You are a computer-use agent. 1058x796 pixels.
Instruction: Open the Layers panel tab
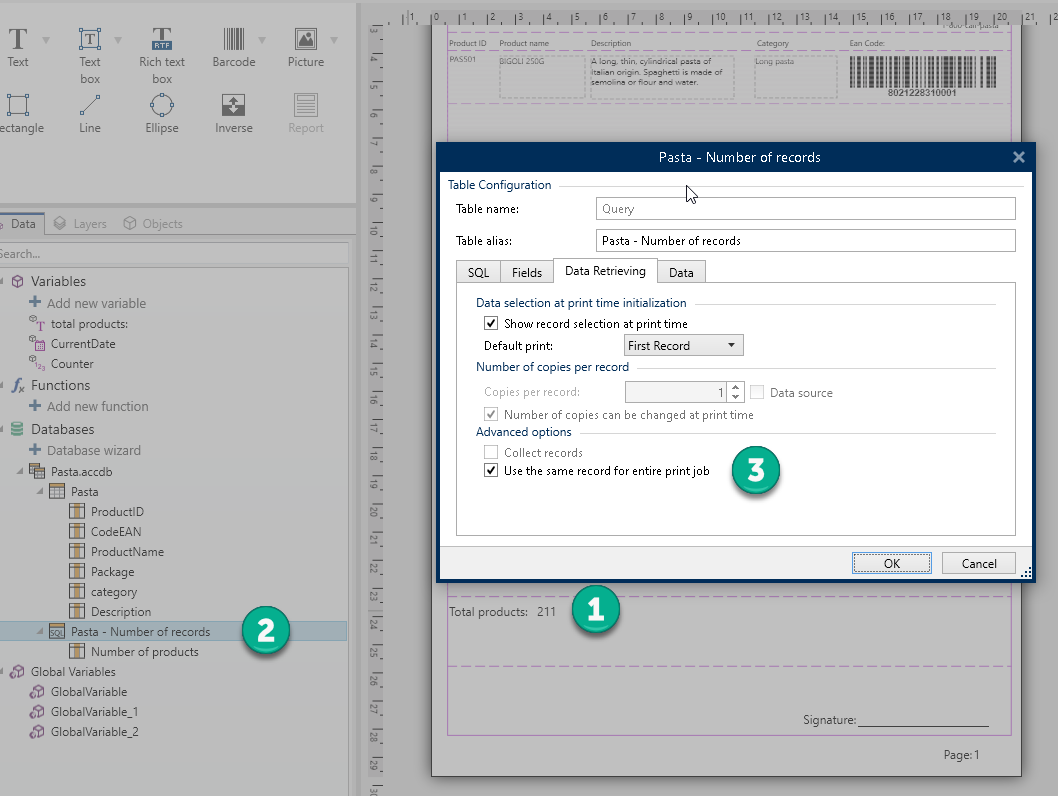80,224
